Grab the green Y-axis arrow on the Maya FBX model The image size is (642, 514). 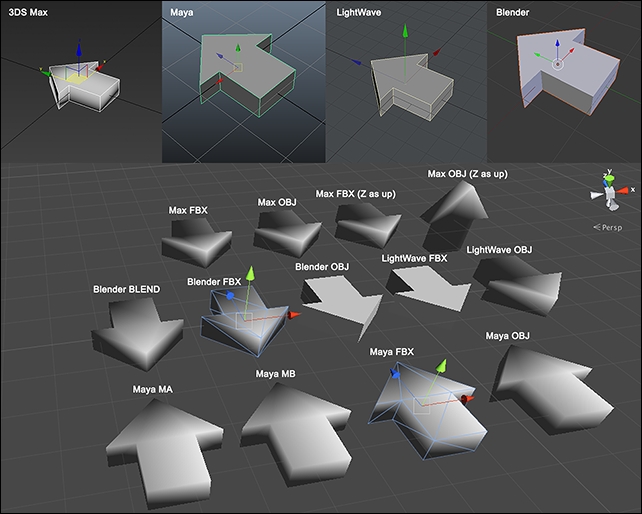pyautogui.click(x=441, y=366)
